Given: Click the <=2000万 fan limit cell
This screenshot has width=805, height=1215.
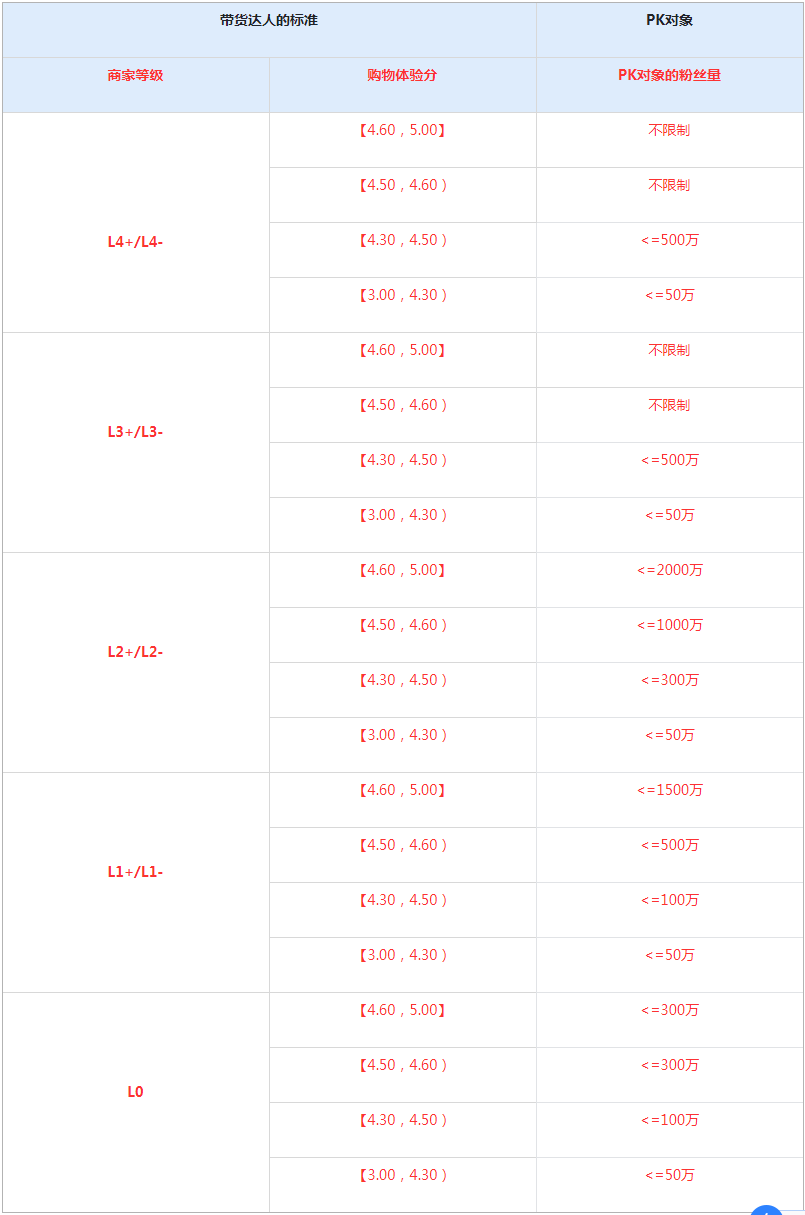Looking at the screenshot, I should tap(669, 570).
